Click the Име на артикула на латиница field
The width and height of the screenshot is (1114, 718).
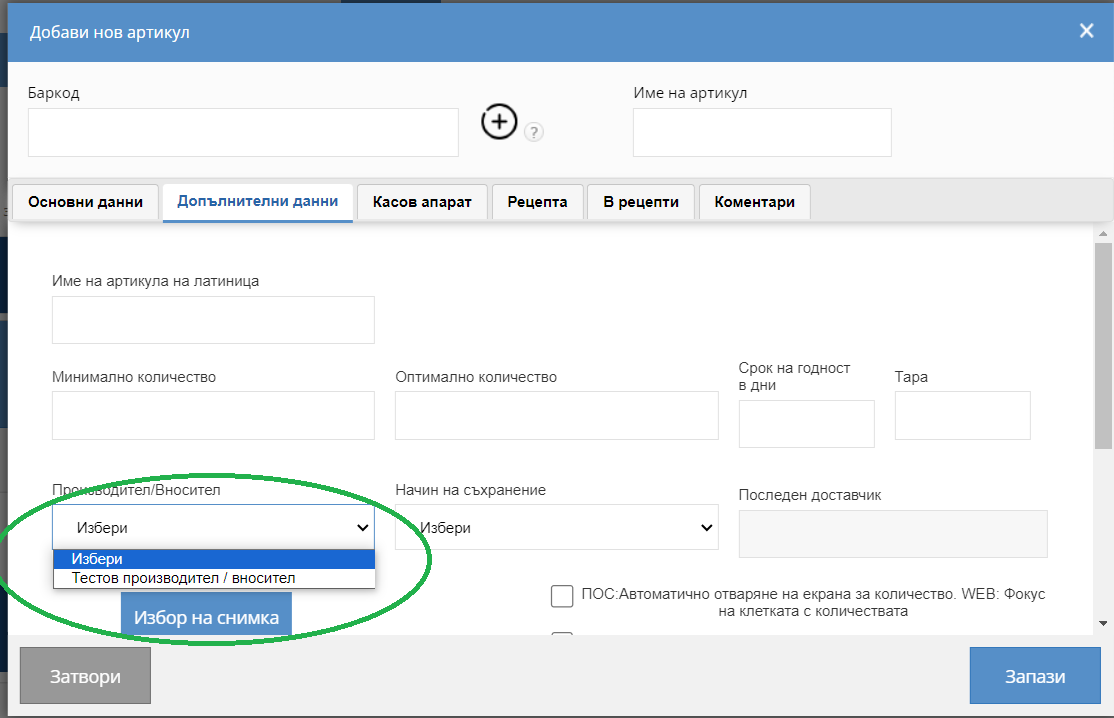point(213,320)
